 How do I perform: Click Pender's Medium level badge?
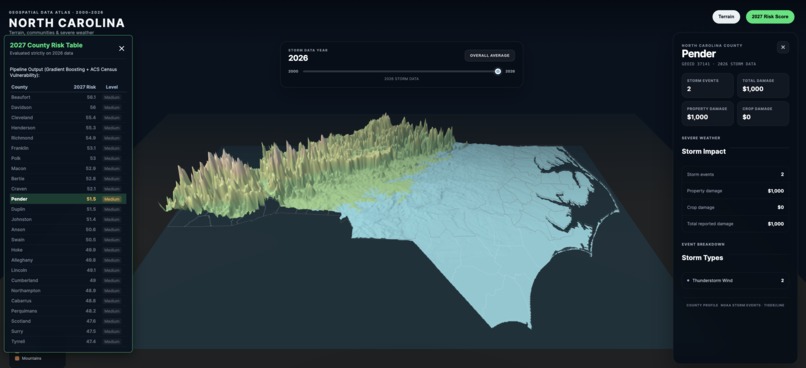coord(112,199)
